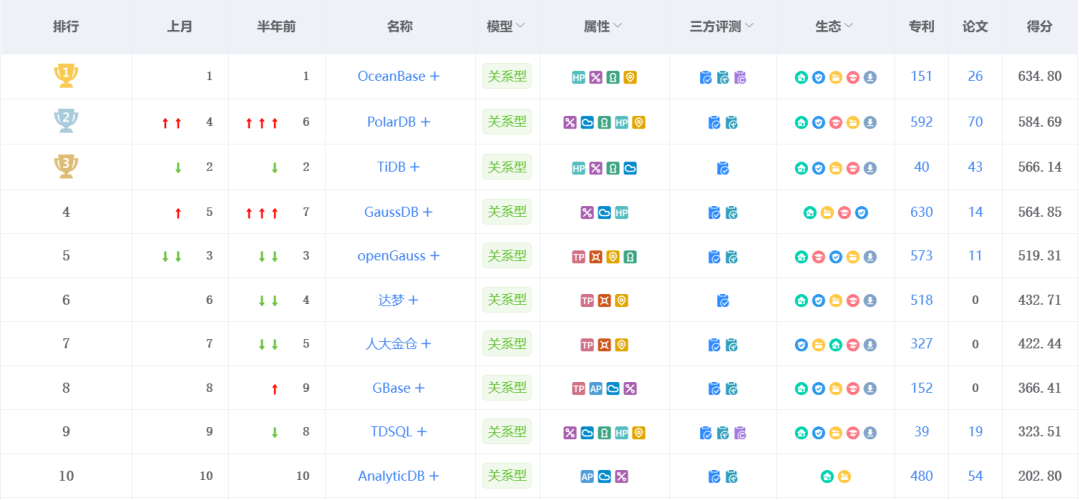The height and width of the screenshot is (500, 1080).
Task: Click AnalyticDB score 202.80
Action: [x=1039, y=477]
